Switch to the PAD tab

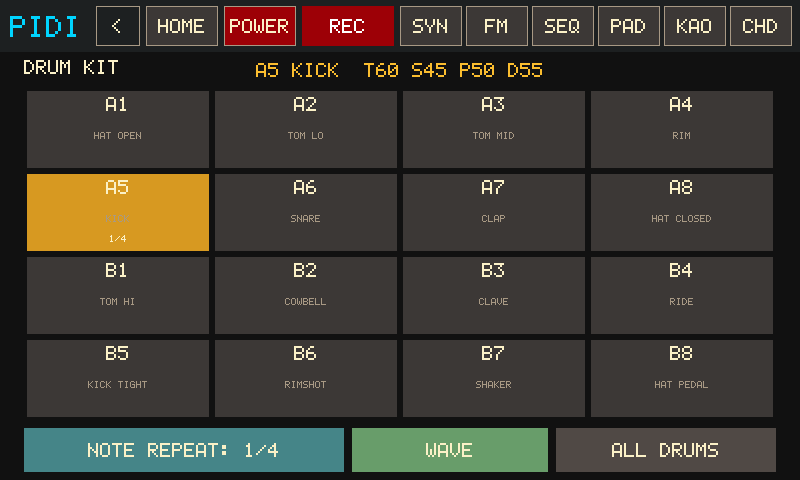(x=629, y=26)
